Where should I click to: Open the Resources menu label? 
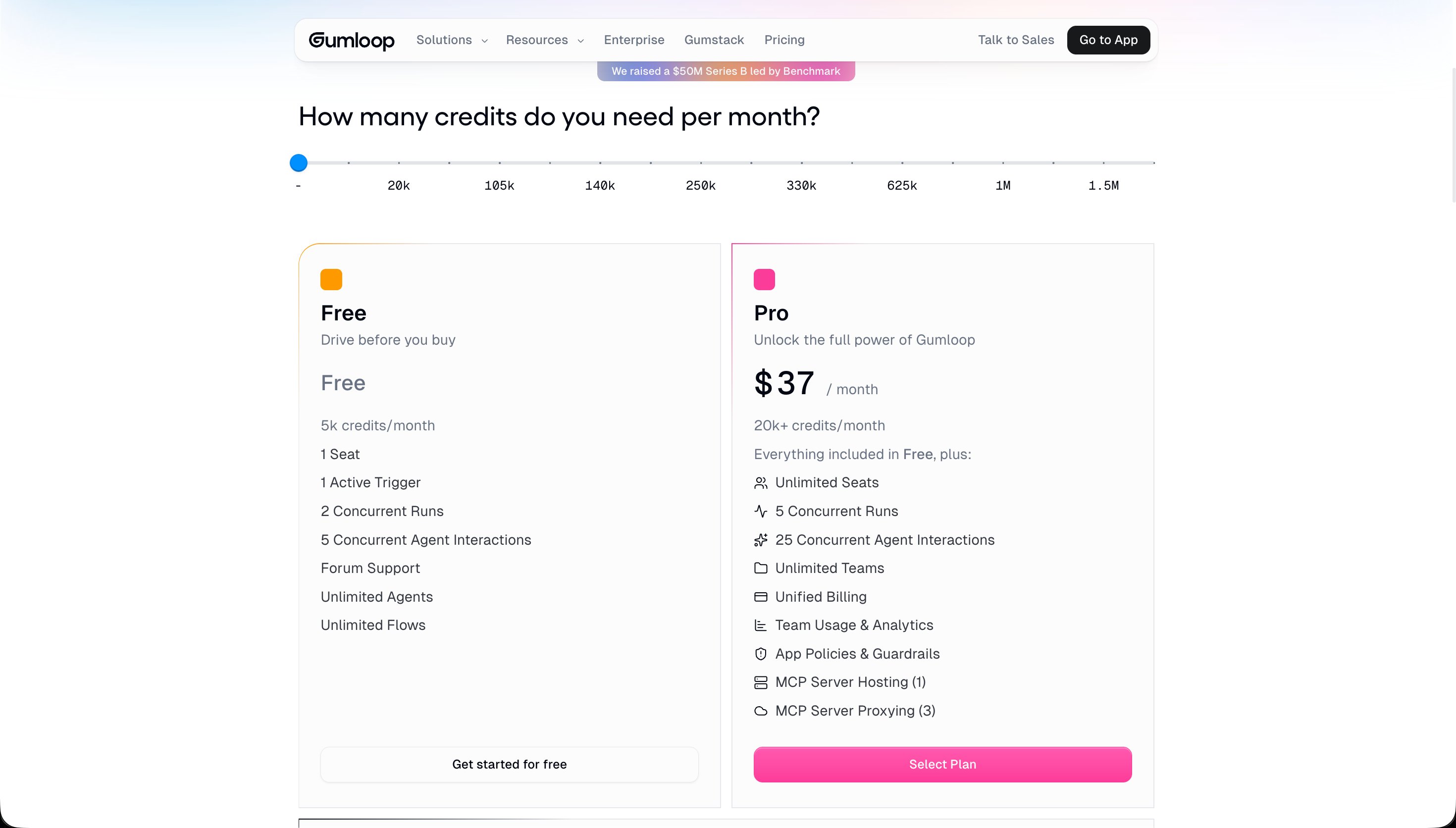(x=537, y=40)
